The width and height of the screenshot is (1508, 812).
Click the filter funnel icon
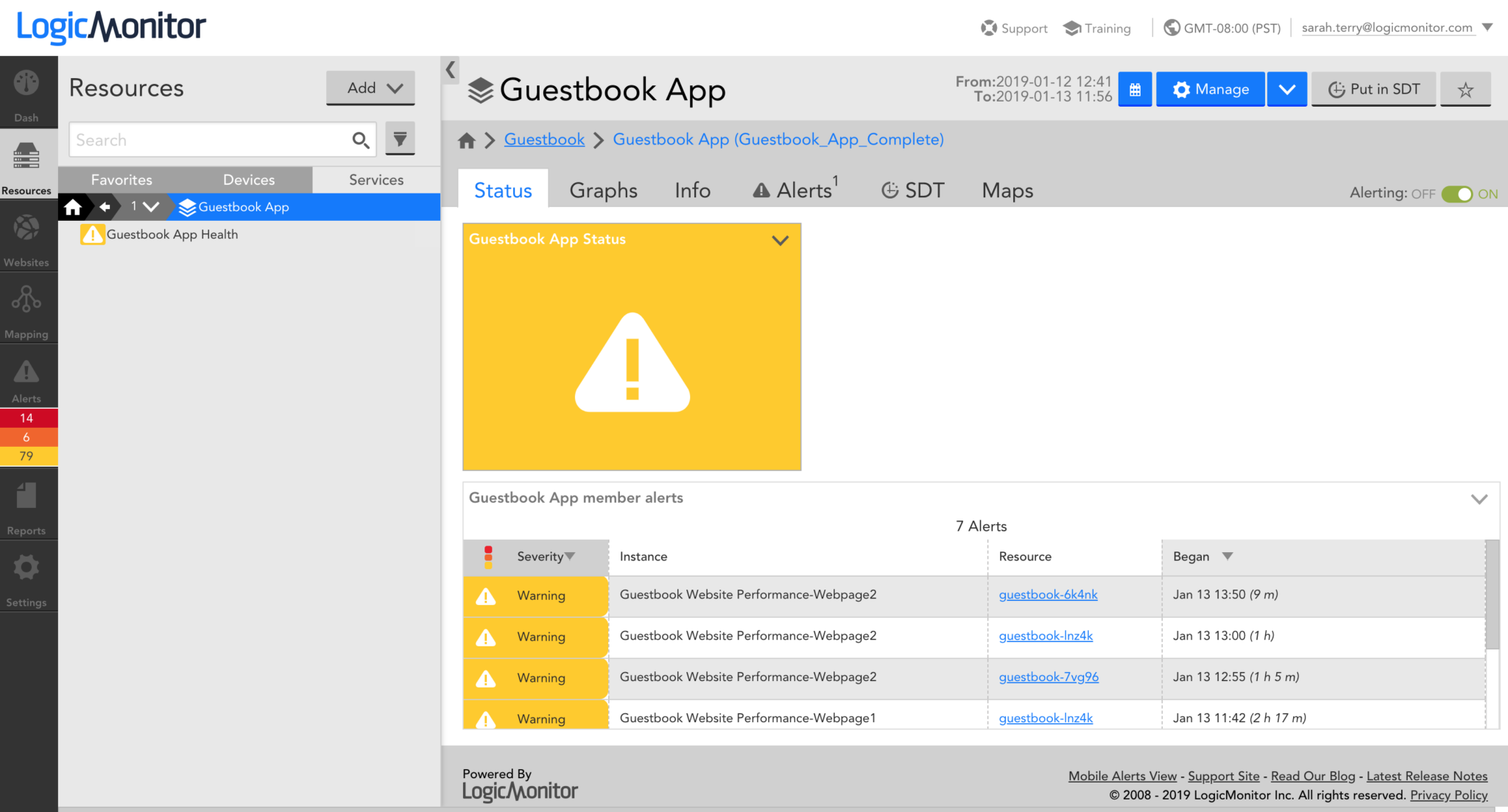point(400,139)
